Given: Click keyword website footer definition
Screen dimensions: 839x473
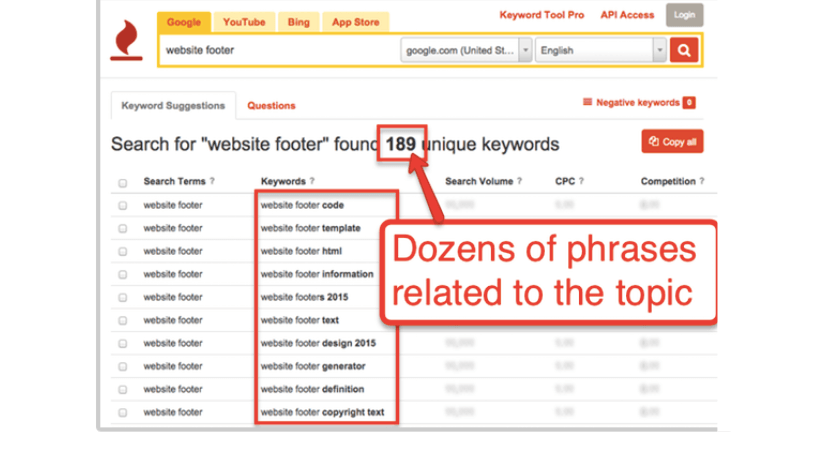Looking at the screenshot, I should 312,389.
